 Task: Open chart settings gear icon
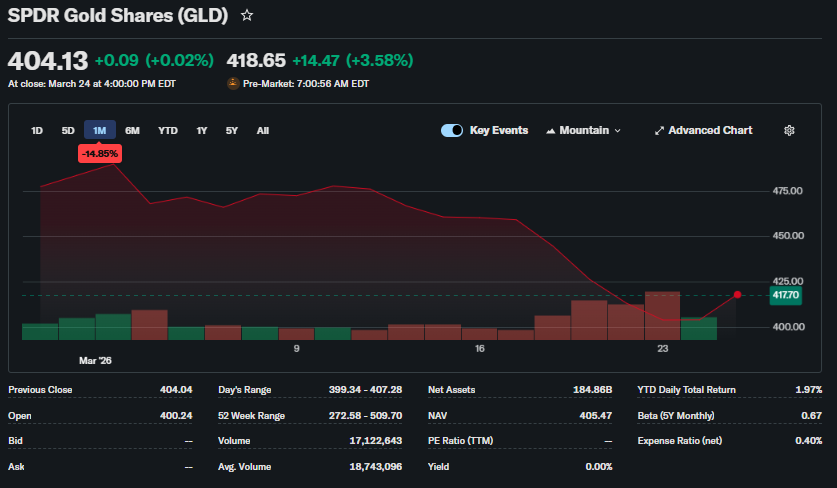pyautogui.click(x=789, y=131)
